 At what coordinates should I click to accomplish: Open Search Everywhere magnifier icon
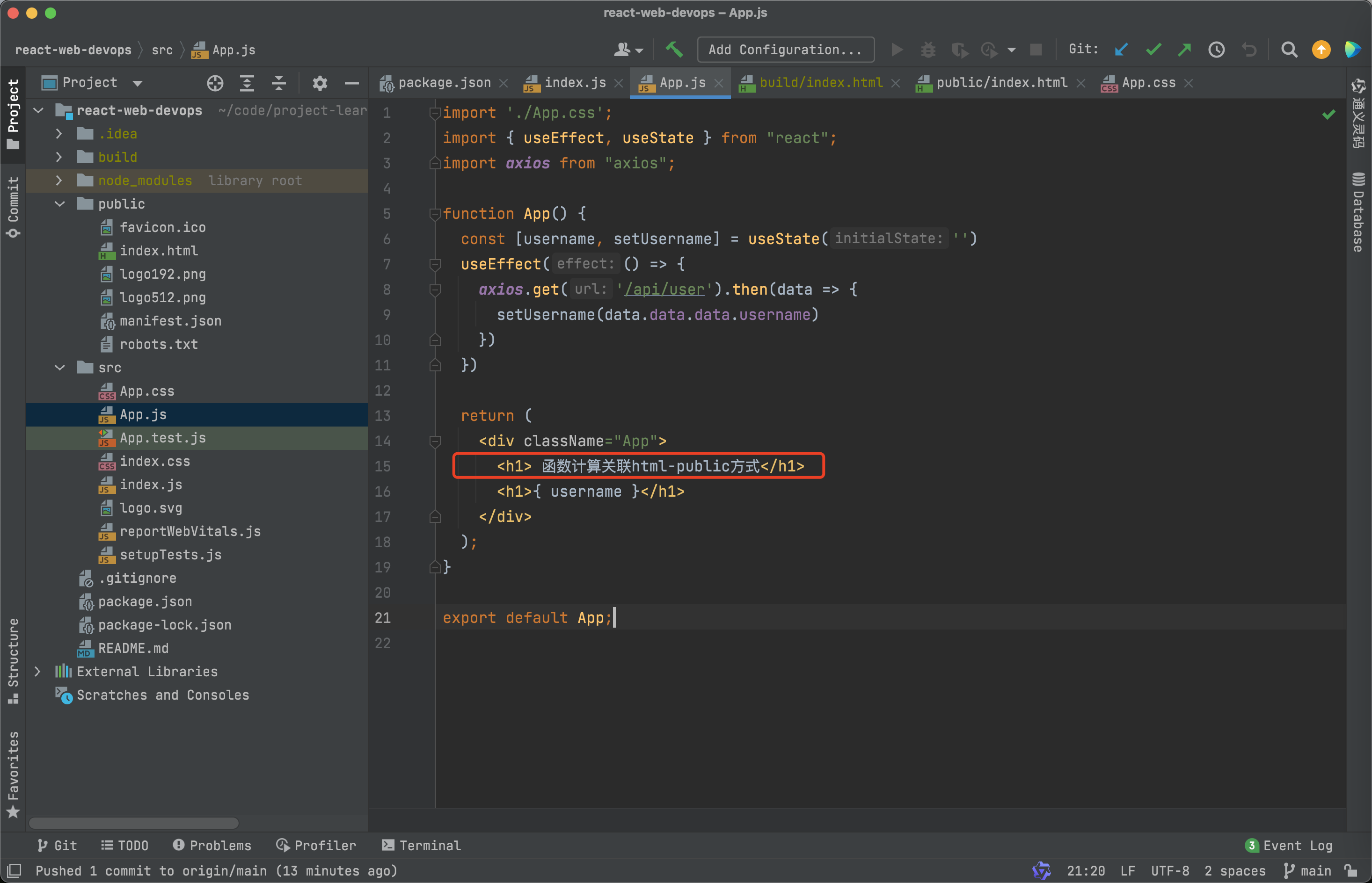[1289, 50]
